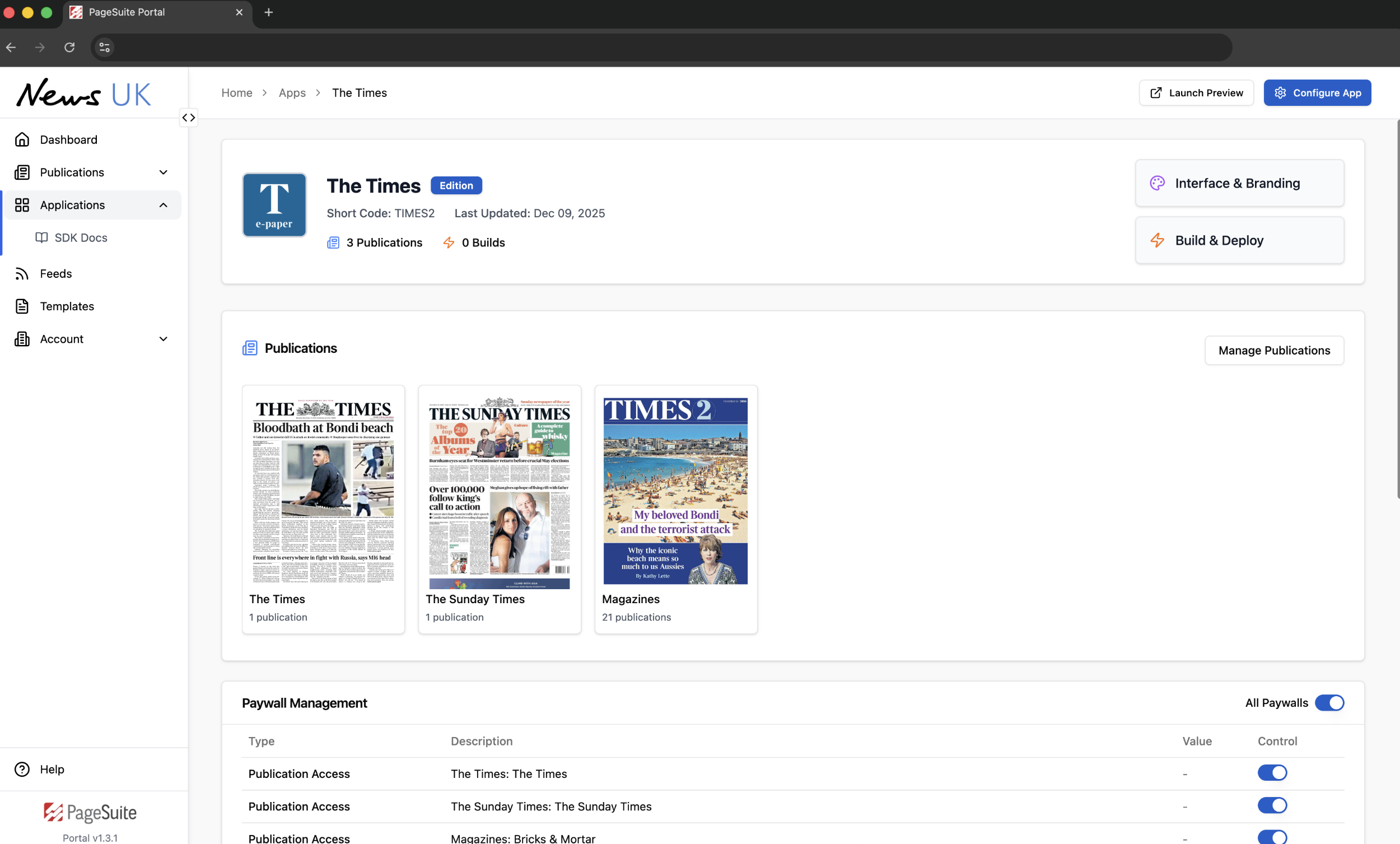Click the T e-paper app logo
The width and height of the screenshot is (1400, 844).
pos(274,204)
